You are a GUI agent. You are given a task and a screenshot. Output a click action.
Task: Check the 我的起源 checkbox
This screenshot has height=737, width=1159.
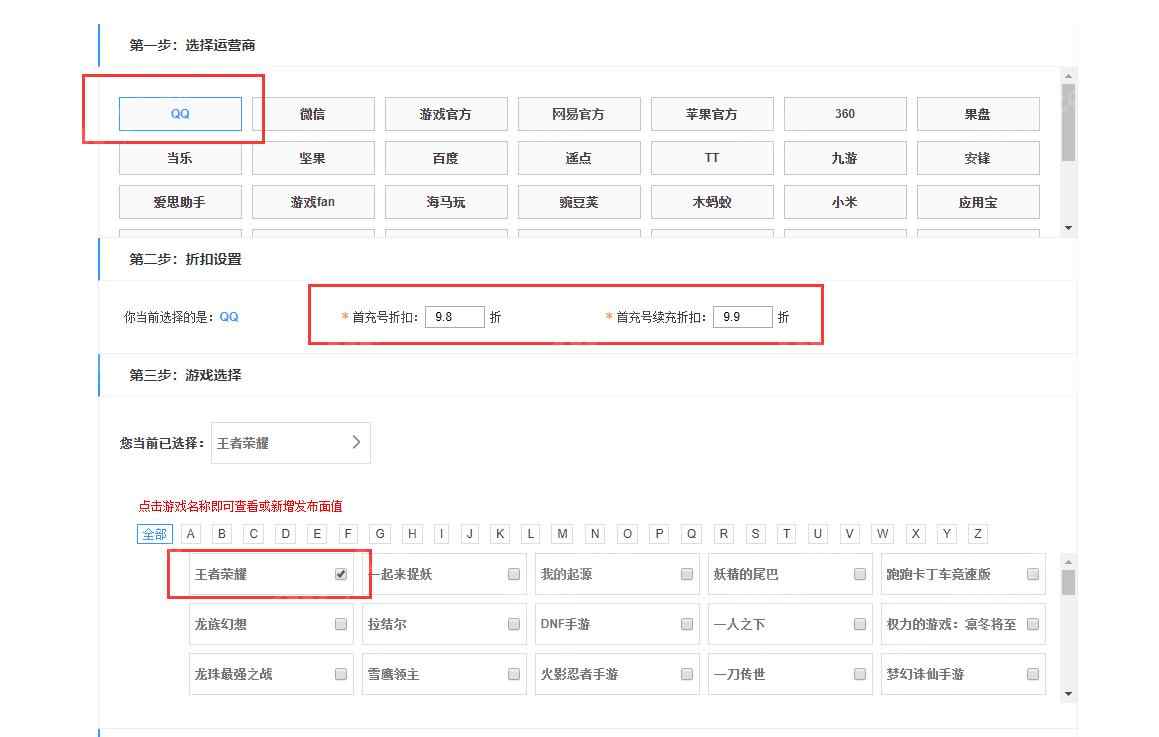click(x=687, y=574)
